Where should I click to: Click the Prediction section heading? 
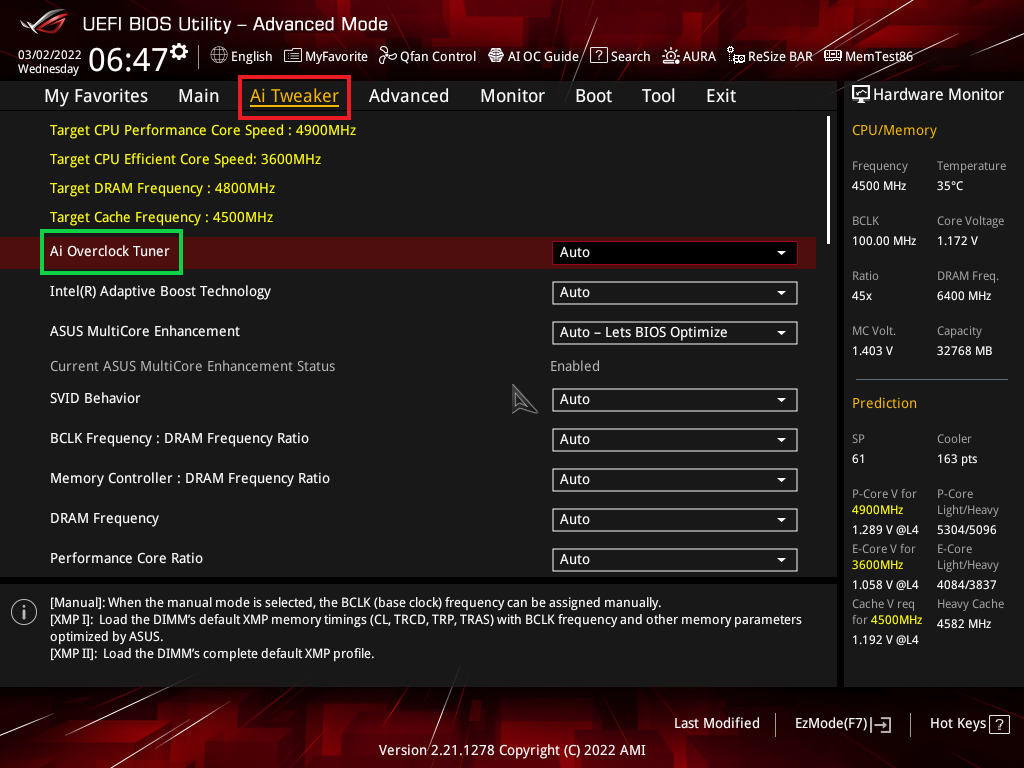(884, 403)
